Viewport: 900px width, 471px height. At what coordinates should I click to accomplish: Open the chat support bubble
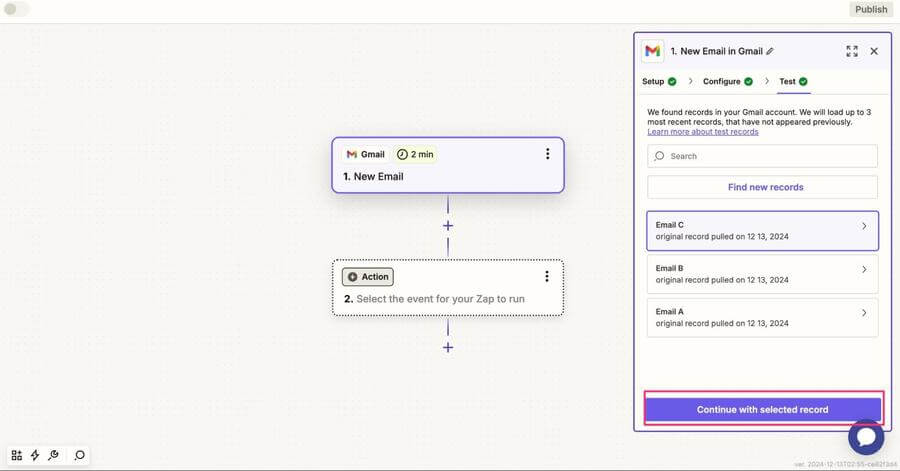866,437
